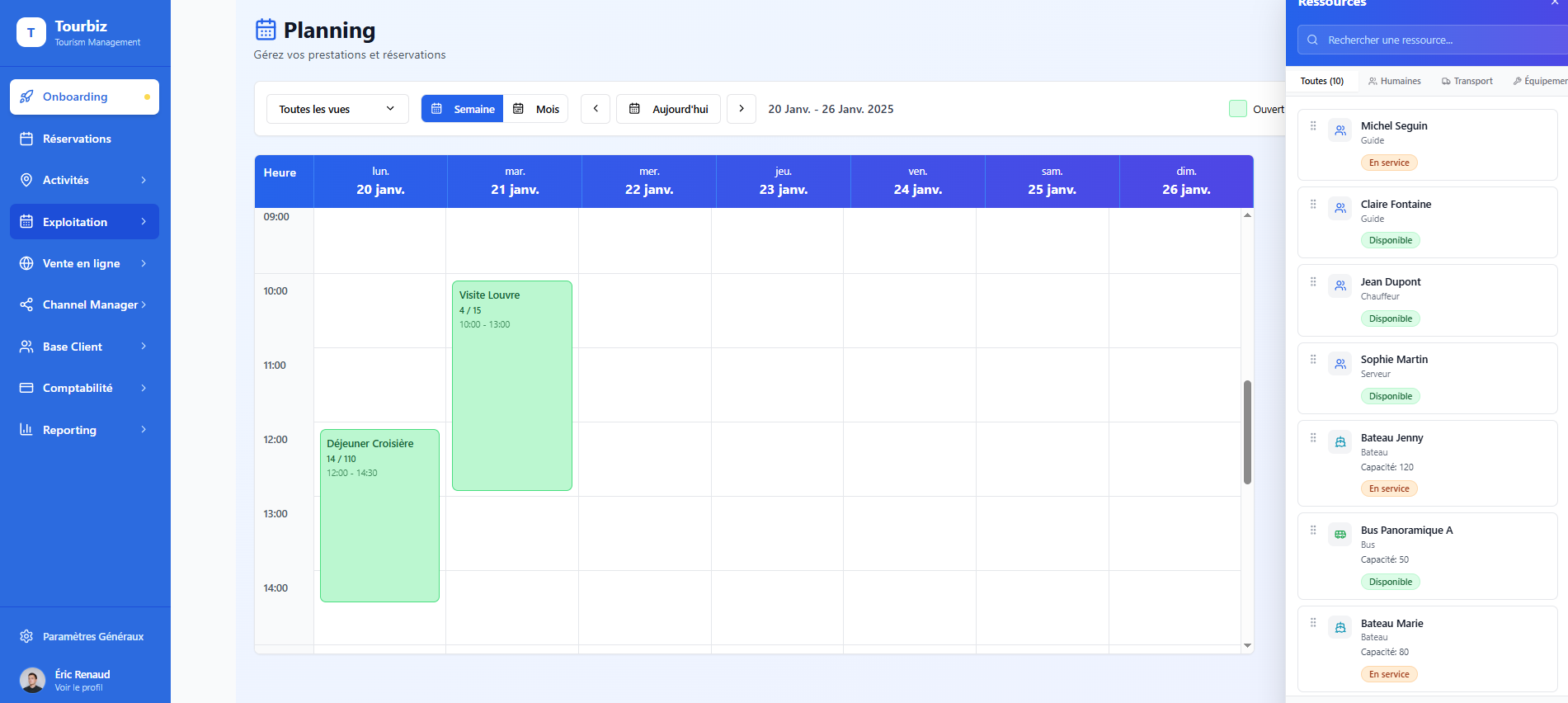The width and height of the screenshot is (1568, 703).
Task: Click the Tourbiz logo icon
Action: pos(31,32)
